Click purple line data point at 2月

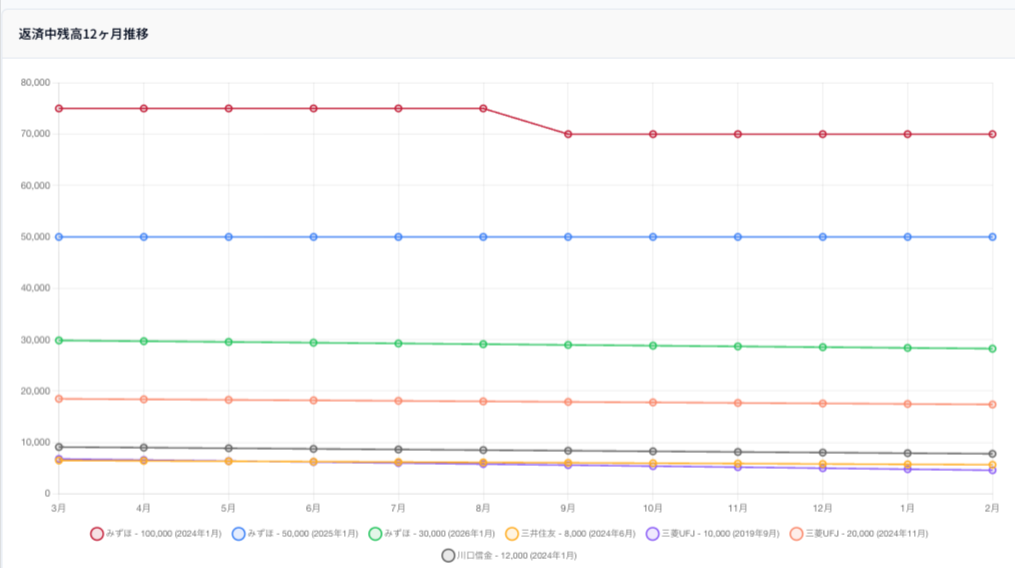[x=992, y=470]
